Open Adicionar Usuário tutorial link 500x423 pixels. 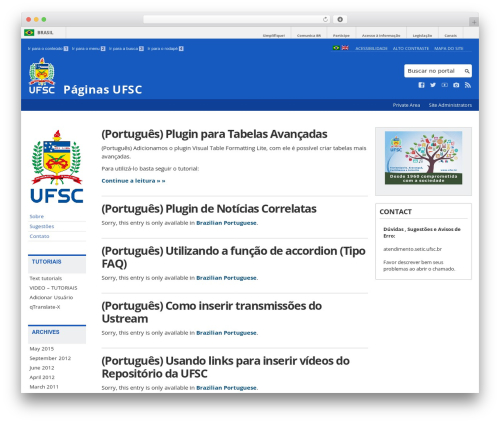(51, 297)
